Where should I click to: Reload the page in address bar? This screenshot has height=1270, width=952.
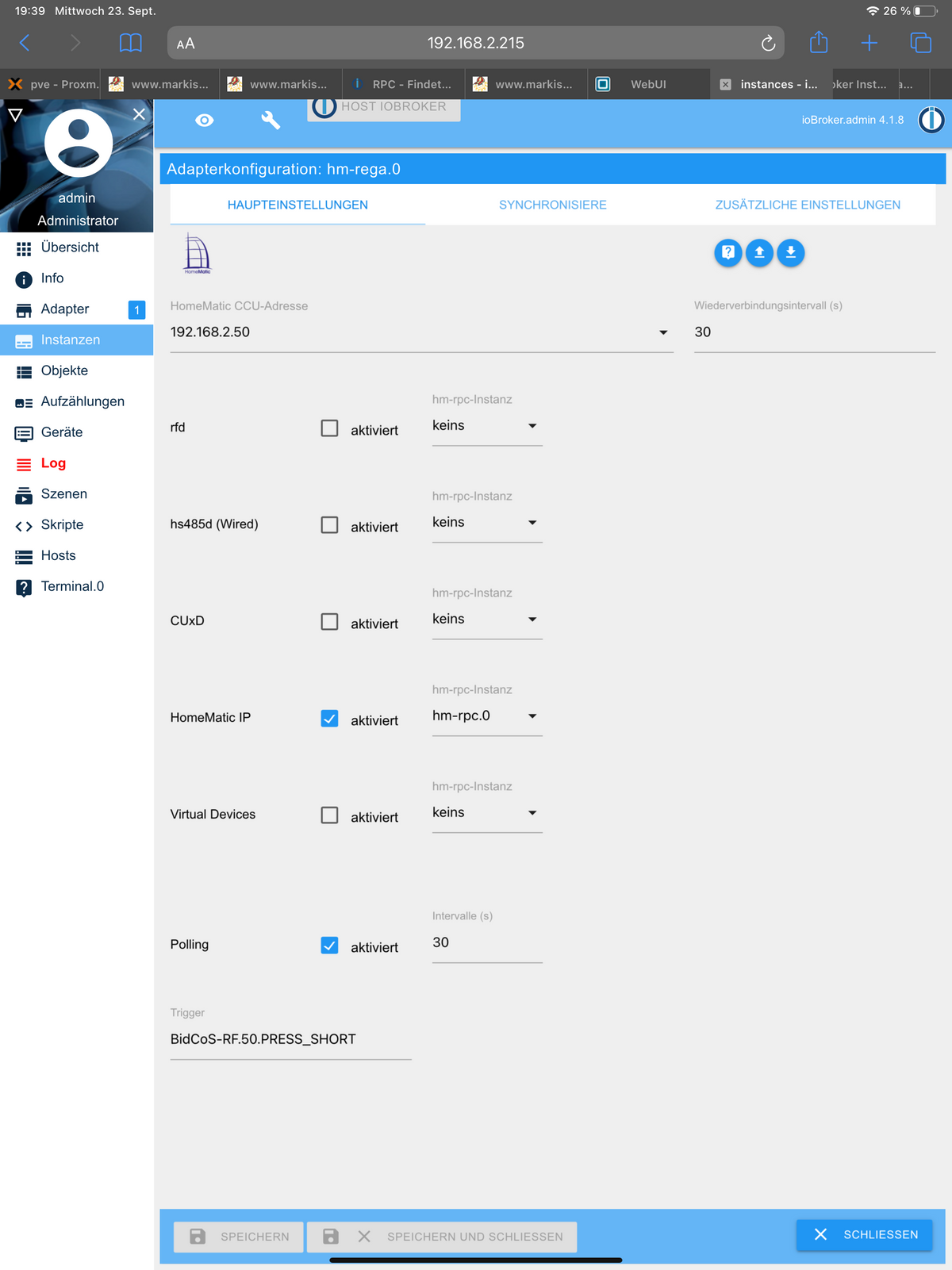pyautogui.click(x=768, y=44)
